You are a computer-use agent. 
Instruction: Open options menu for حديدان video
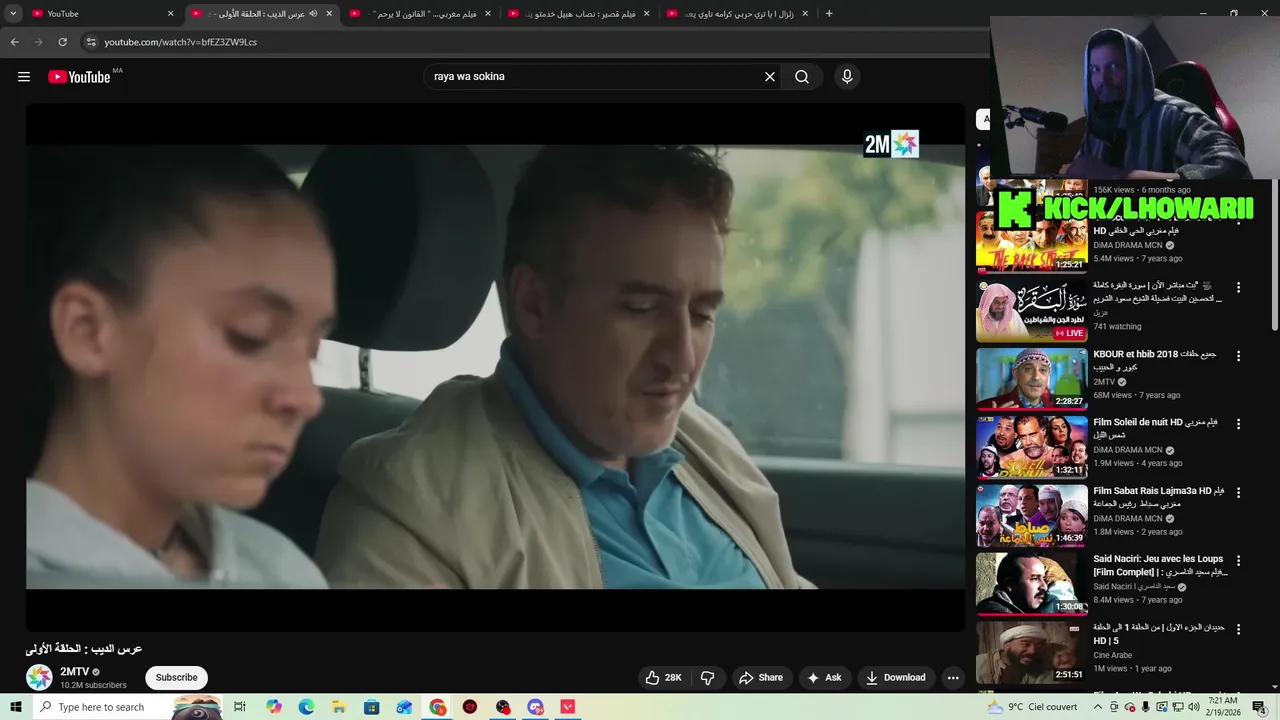[x=1238, y=629]
